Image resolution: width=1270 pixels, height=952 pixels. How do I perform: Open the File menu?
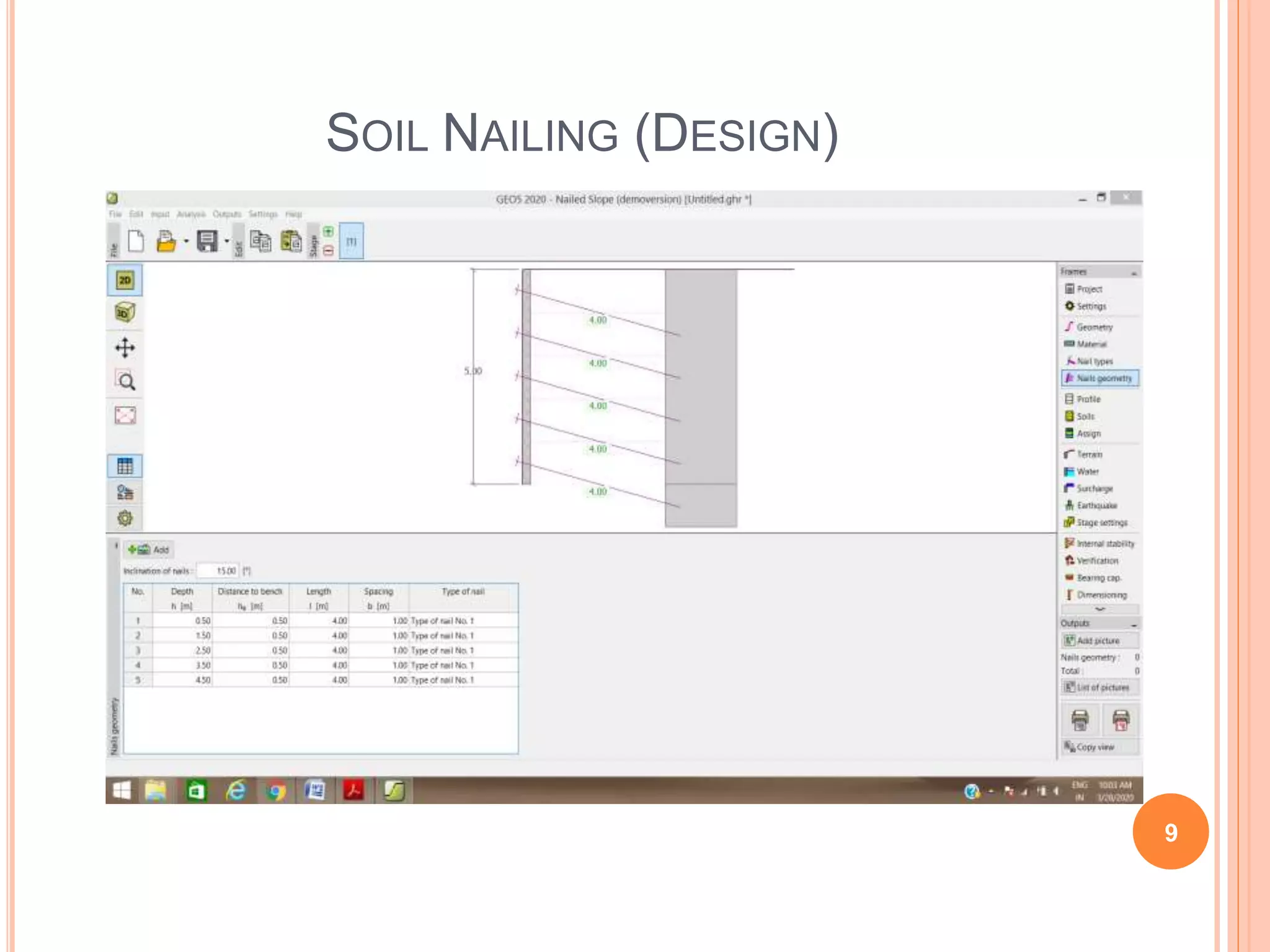(x=115, y=214)
